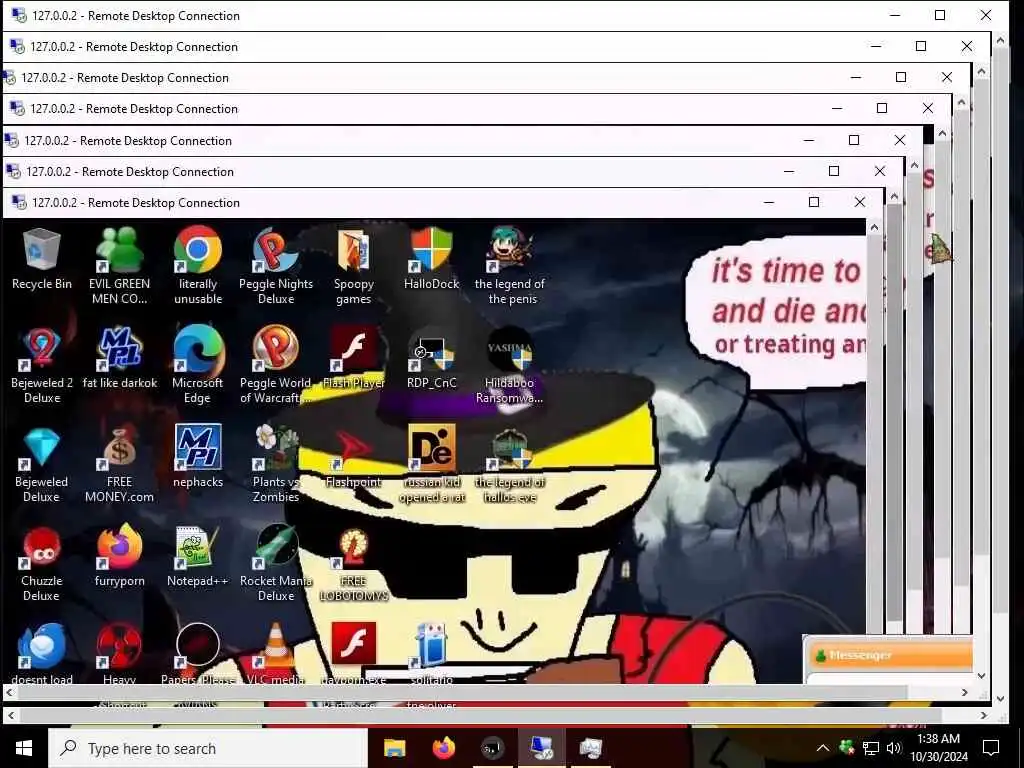The height and width of the screenshot is (768, 1024).
Task: Select the Chuzzle Deluxe icon
Action: (41, 564)
